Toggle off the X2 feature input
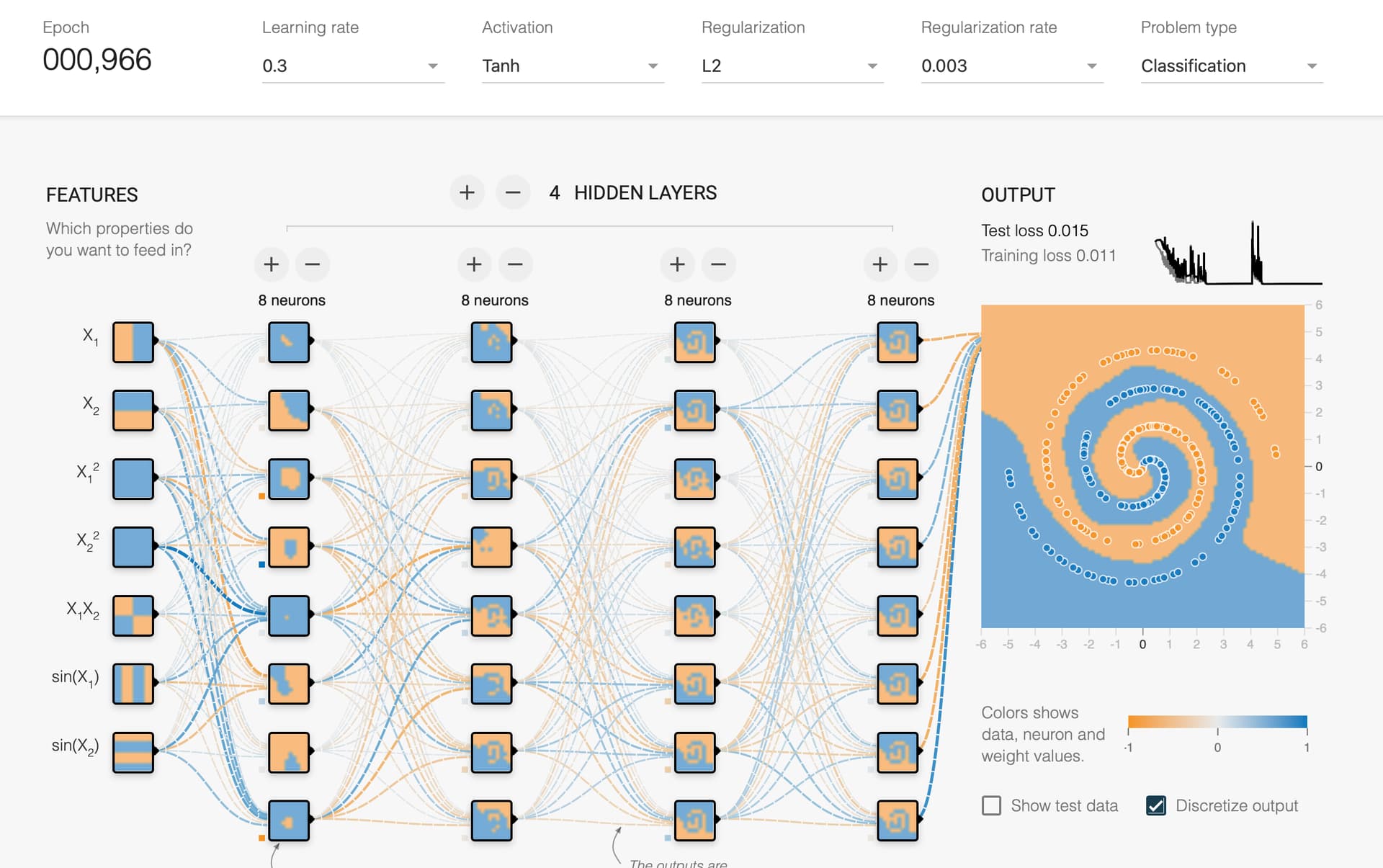 coord(133,411)
